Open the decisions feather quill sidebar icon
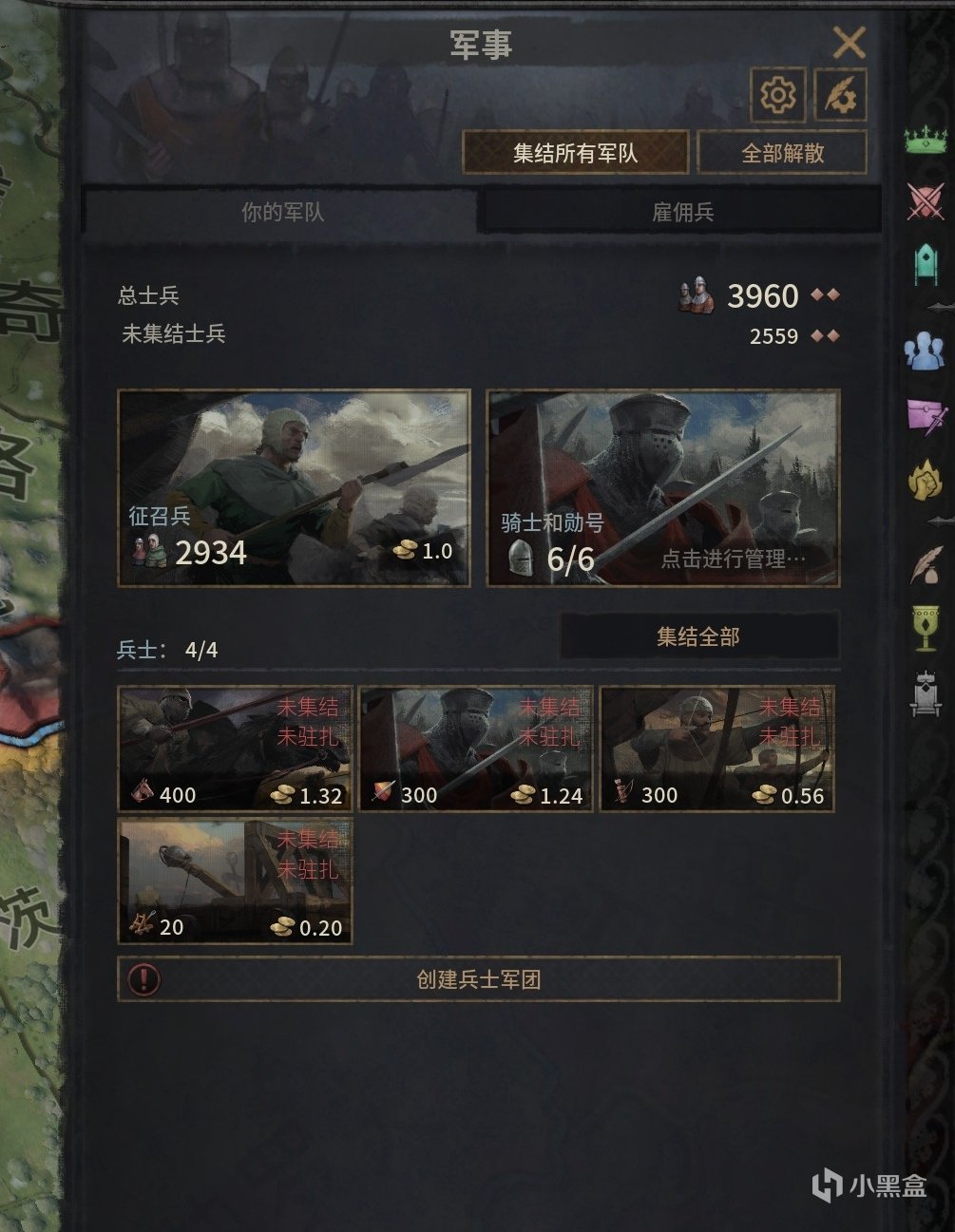The width and height of the screenshot is (955, 1232). [925, 567]
